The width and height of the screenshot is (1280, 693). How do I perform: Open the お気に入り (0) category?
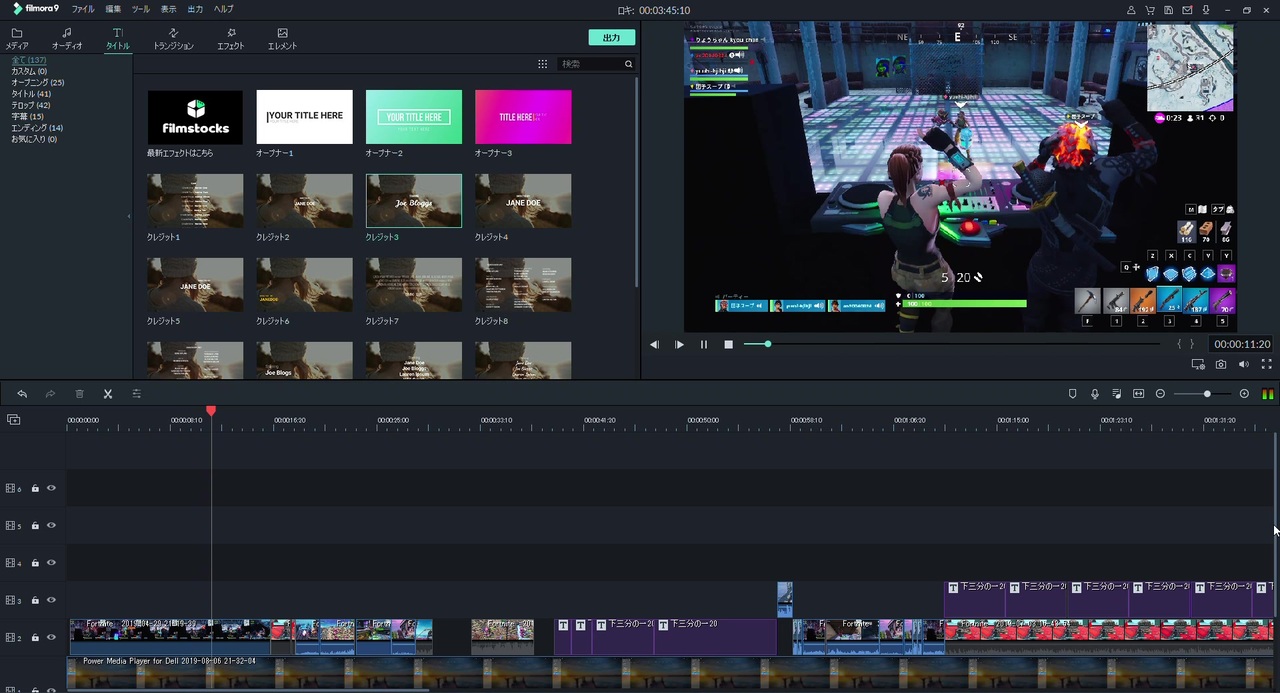tap(34, 139)
